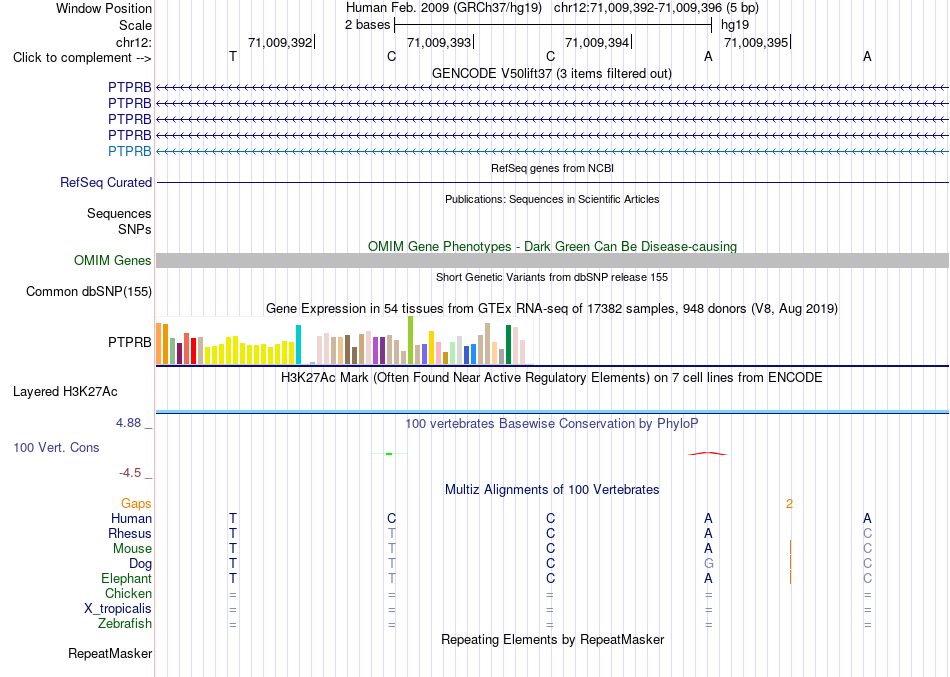Open the '100 vertebrates Basewise Conservation by PhyloP' title
Image resolution: width=950 pixels, height=677 pixels.
click(552, 424)
